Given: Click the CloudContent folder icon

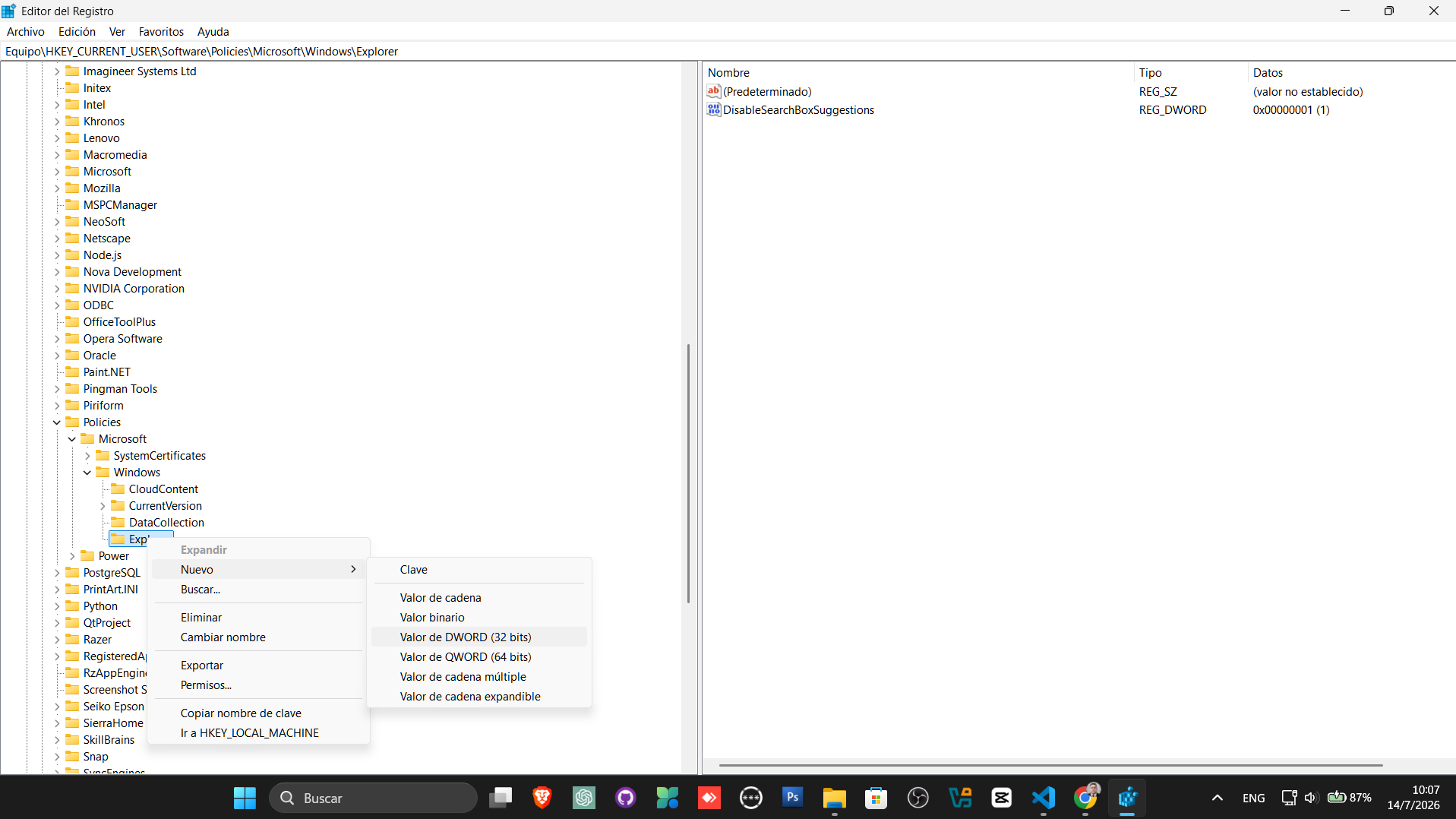Looking at the screenshot, I should [118, 489].
